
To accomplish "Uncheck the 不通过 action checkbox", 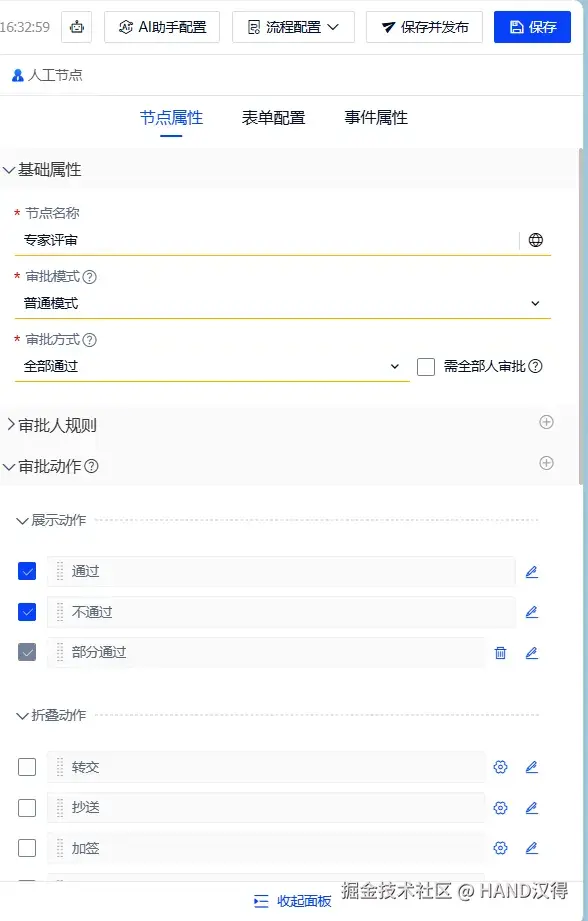I will (x=27, y=611).
